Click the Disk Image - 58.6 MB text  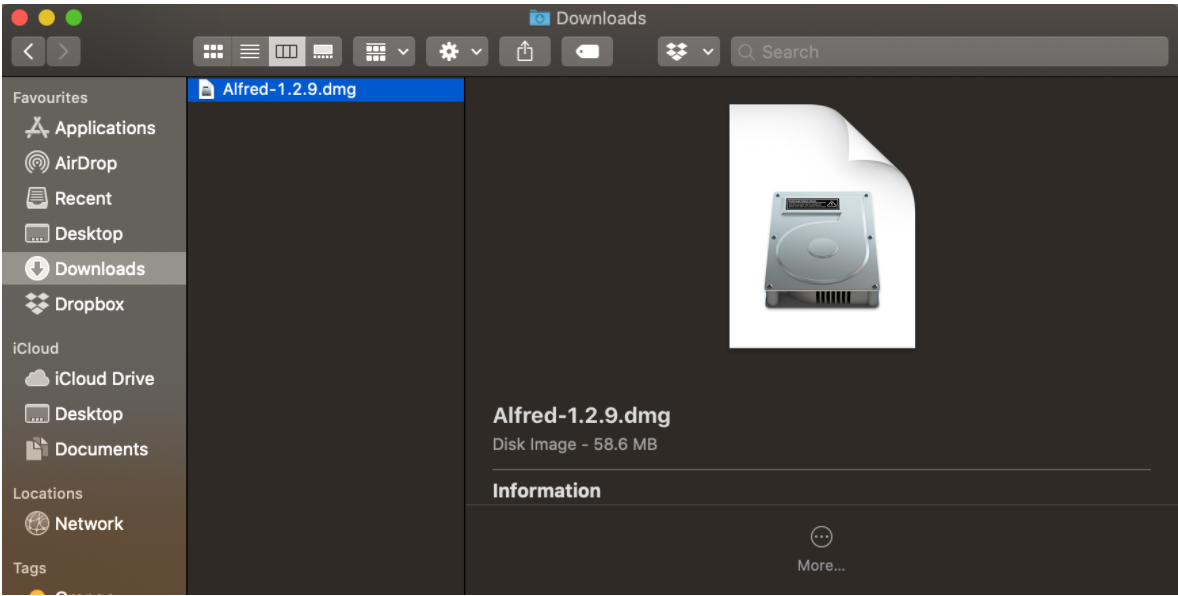tap(575, 444)
